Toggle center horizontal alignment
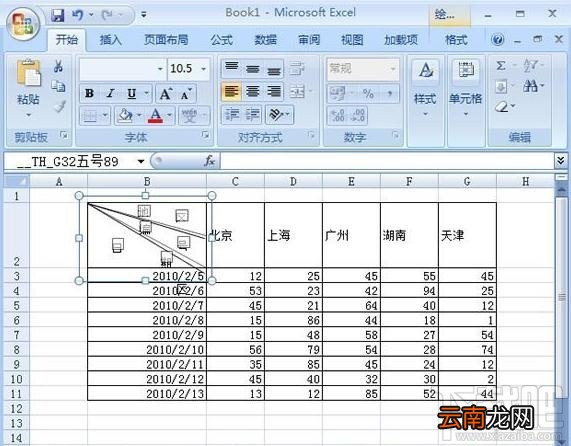Image resolution: width=571 pixels, height=446 pixels. [x=252, y=91]
